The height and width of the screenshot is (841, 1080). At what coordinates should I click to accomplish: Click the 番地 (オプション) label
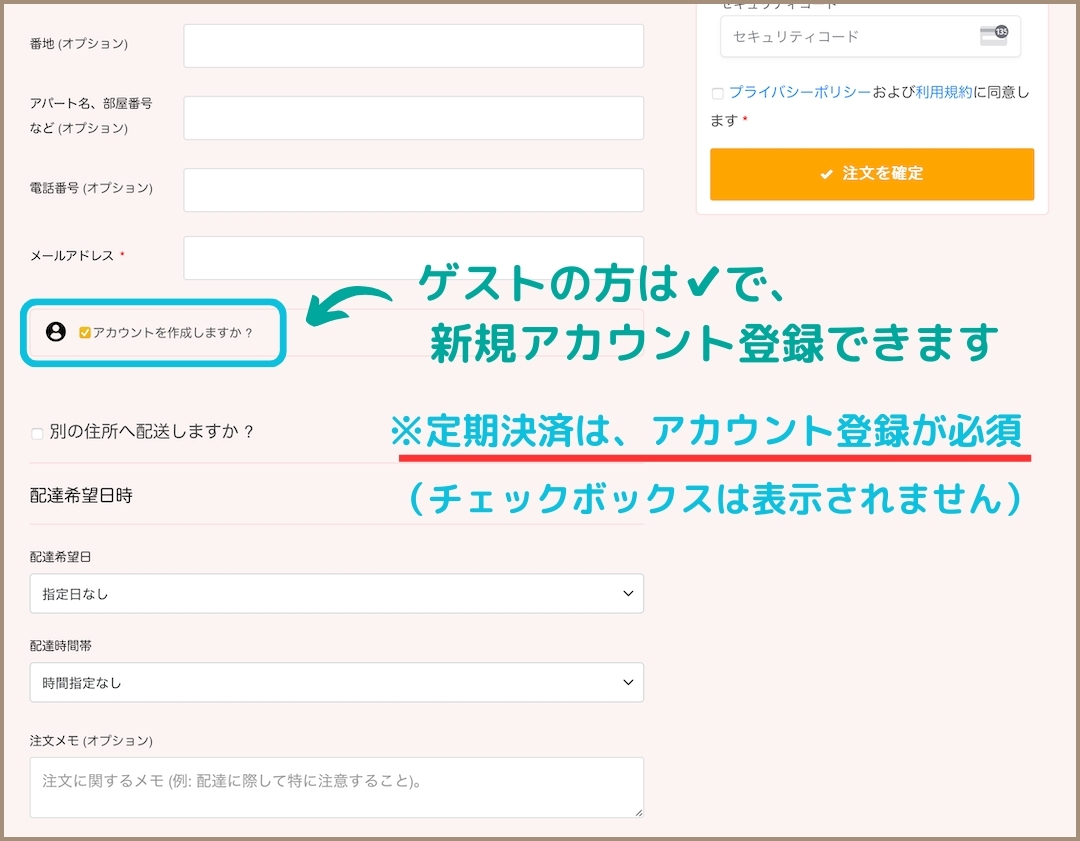pos(79,43)
